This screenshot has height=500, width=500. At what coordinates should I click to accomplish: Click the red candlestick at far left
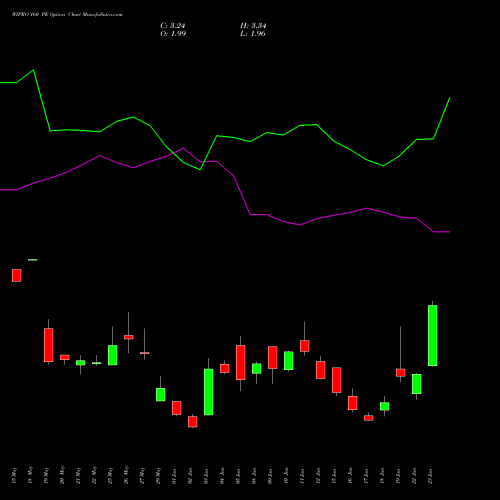point(17,275)
